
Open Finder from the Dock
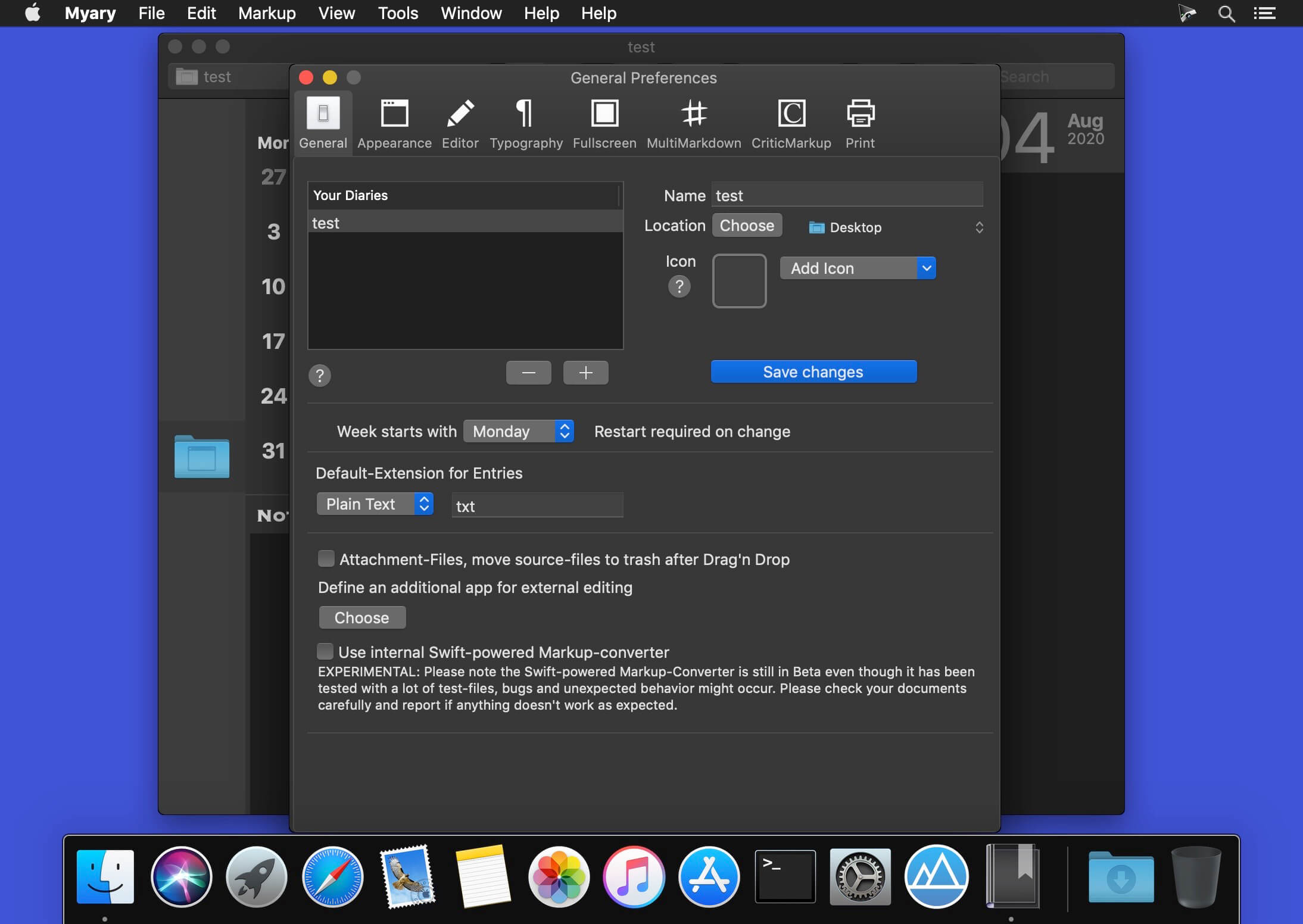(105, 877)
